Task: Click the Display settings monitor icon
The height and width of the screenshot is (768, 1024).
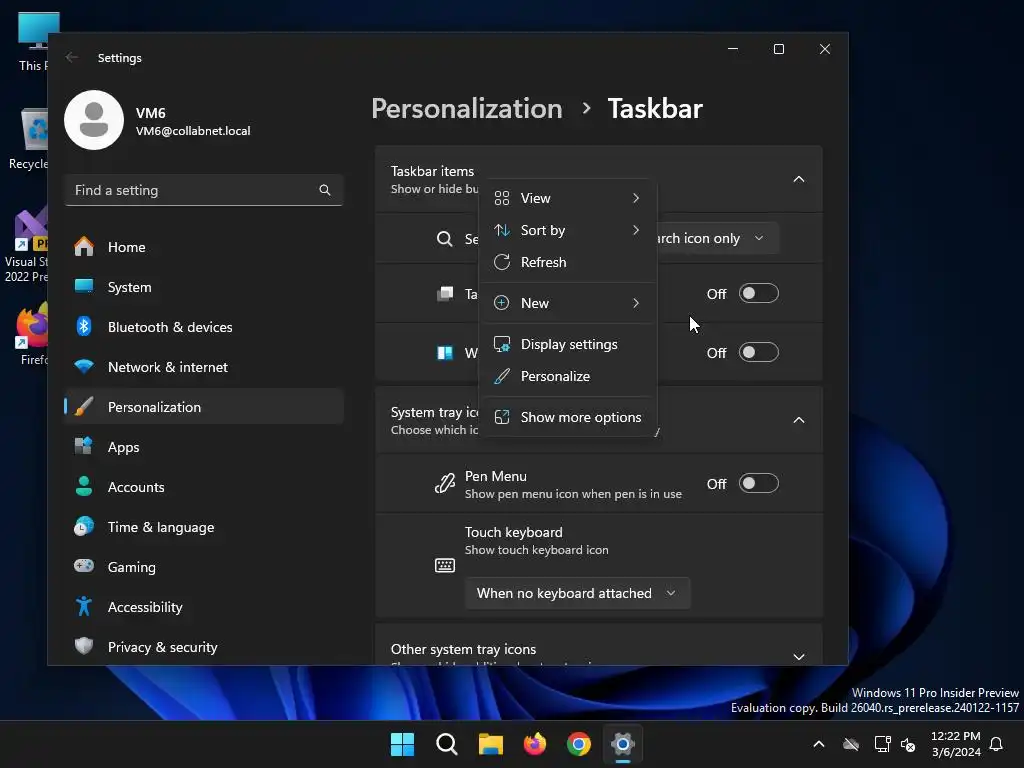Action: 502,344
